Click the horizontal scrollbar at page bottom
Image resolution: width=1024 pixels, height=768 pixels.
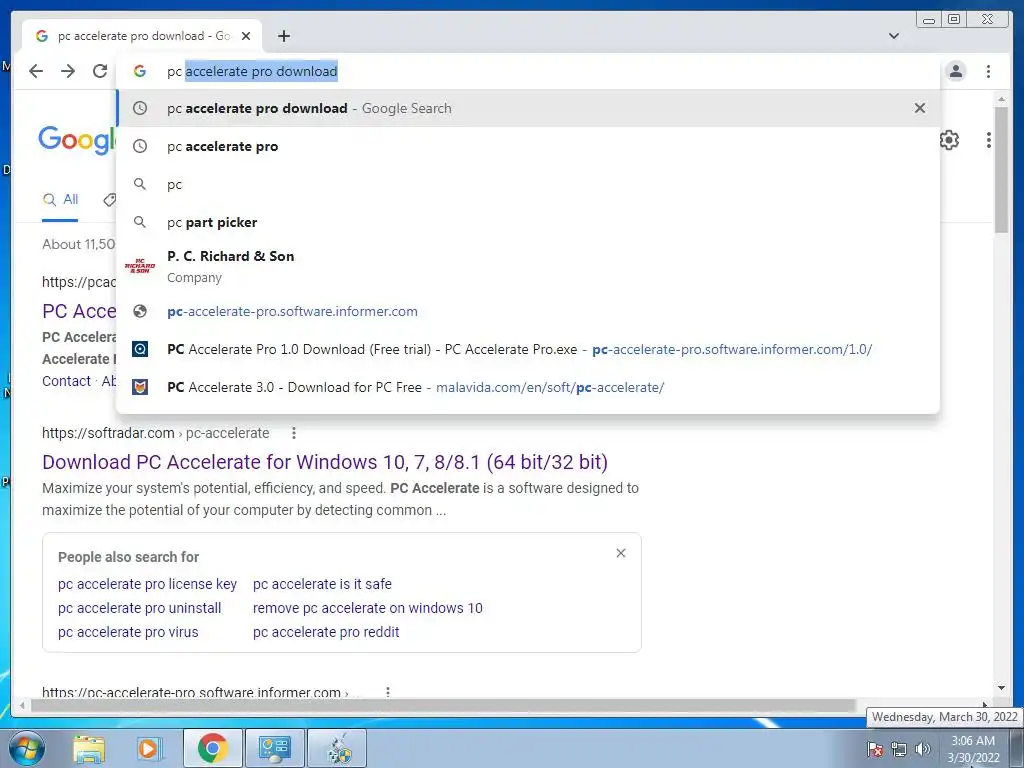pos(443,705)
